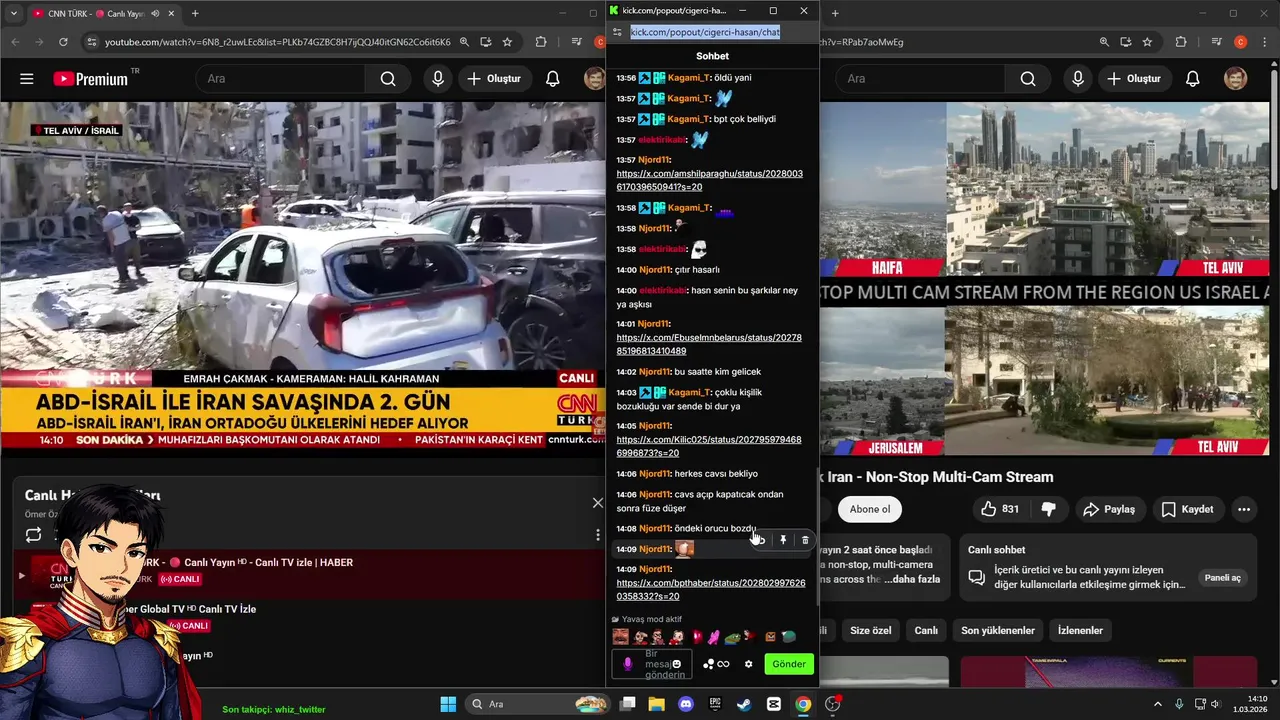Open notifications bell in right YouTube window
The height and width of the screenshot is (720, 1280).
[1192, 79]
